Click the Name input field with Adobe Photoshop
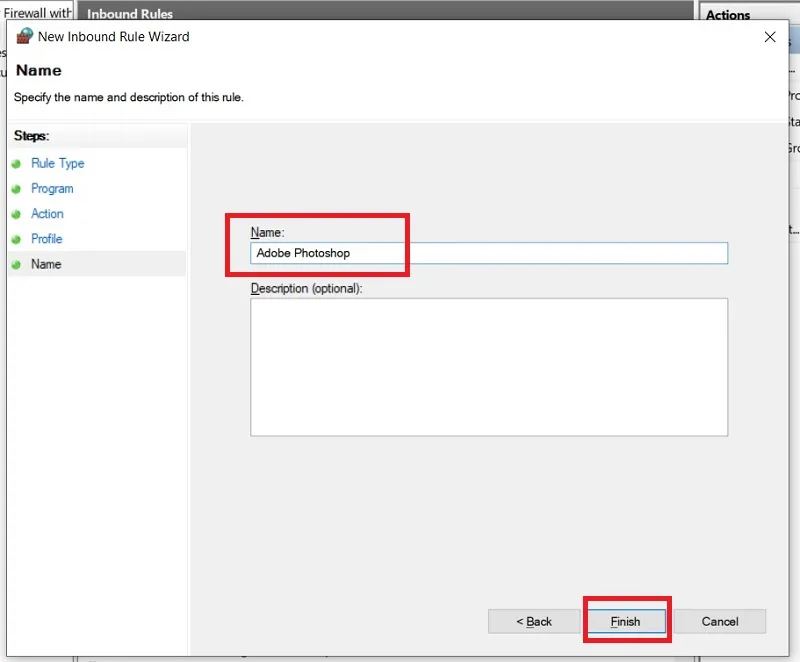 click(x=489, y=253)
